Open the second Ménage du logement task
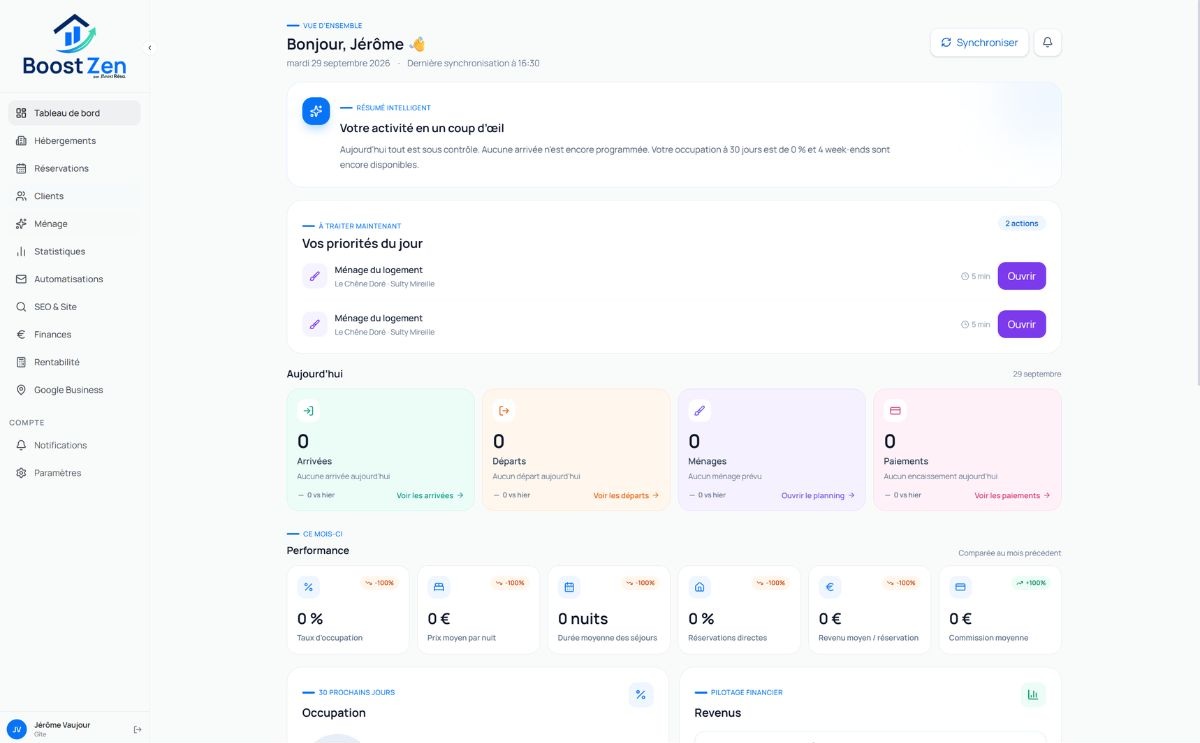Image resolution: width=1200 pixels, height=743 pixels. 1021,324
